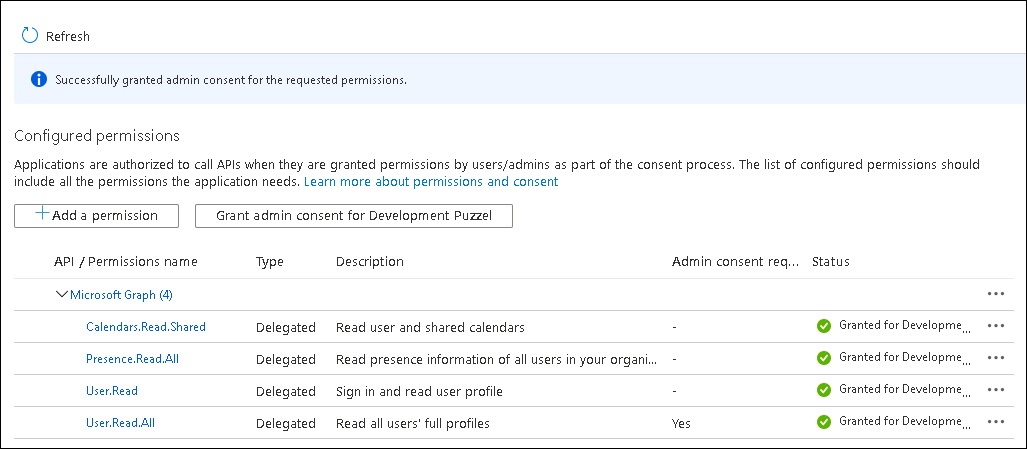The width and height of the screenshot is (1027, 449).
Task: Open the User.Read permission link
Action: pos(112,391)
